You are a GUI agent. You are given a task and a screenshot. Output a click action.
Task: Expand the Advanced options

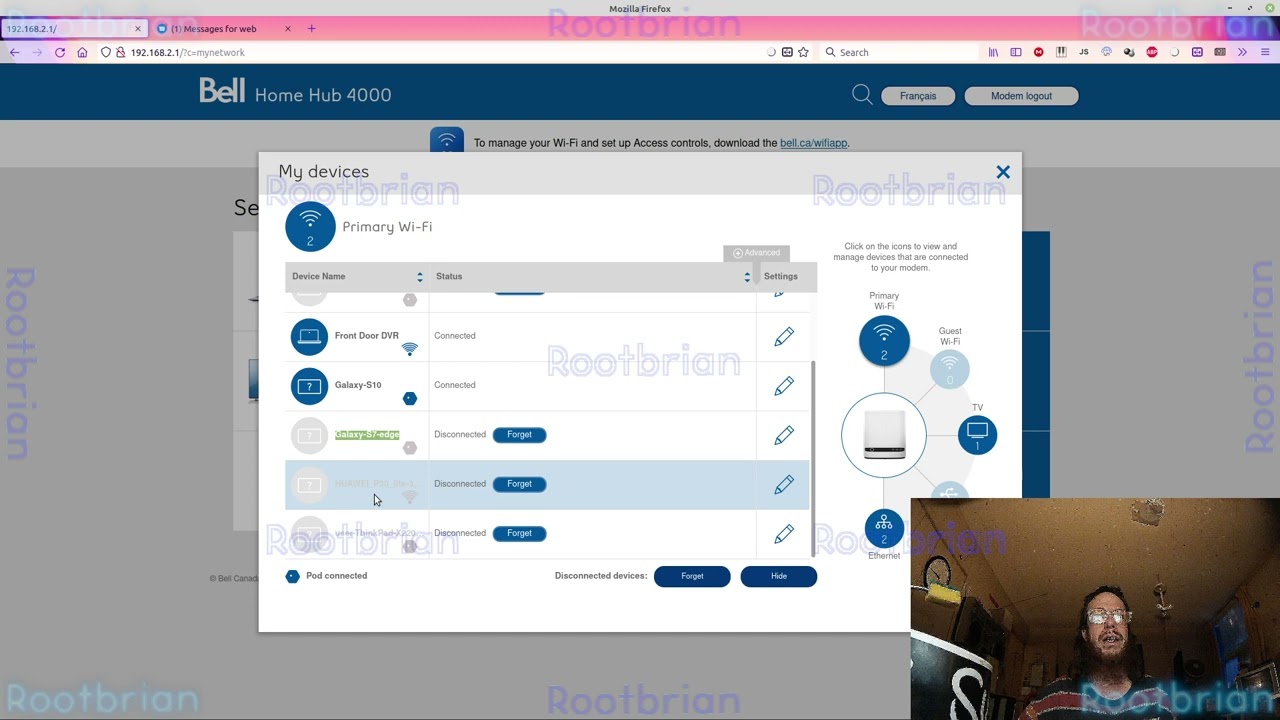pyautogui.click(x=757, y=253)
